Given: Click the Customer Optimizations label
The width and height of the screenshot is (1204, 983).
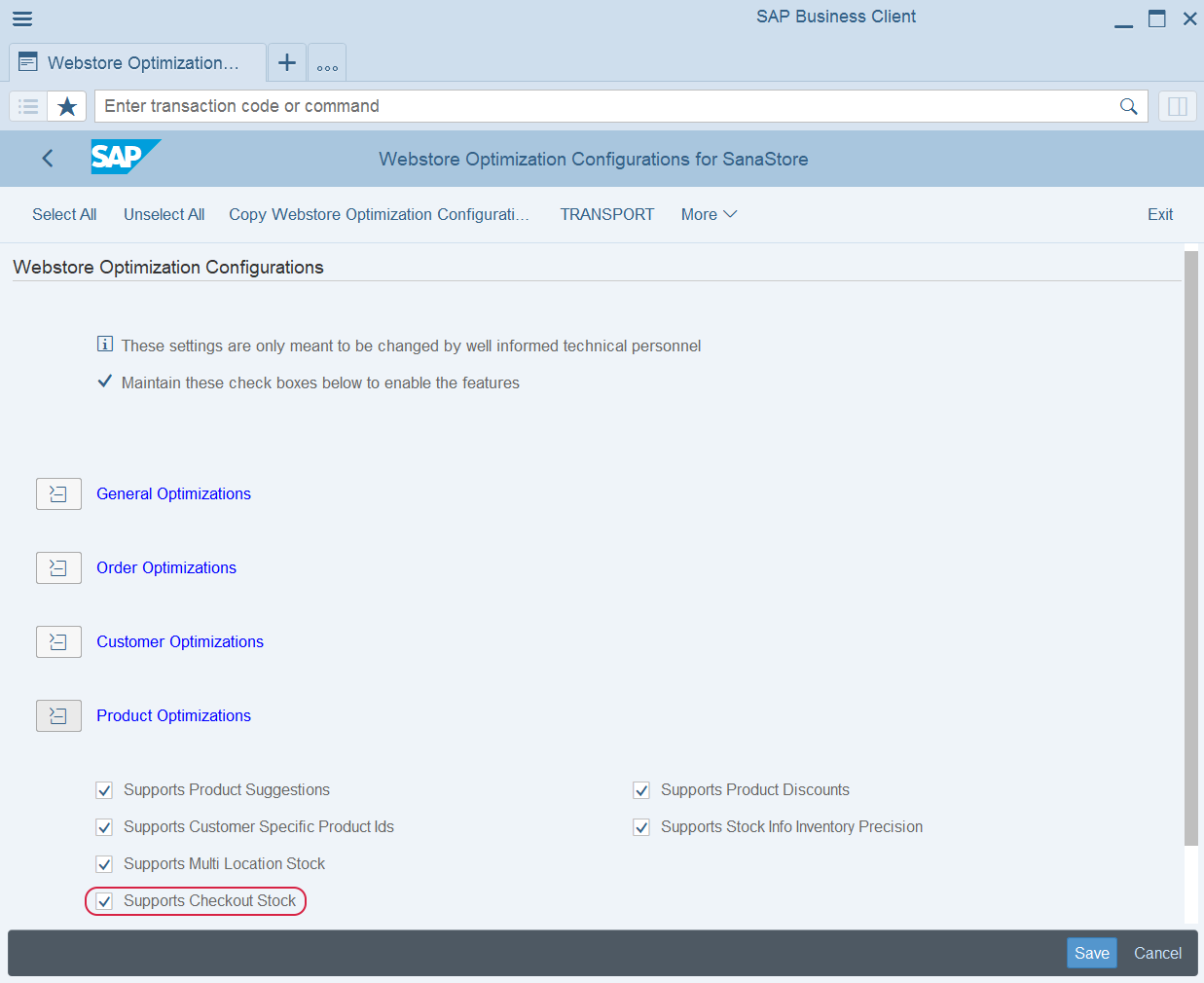Looking at the screenshot, I should tap(180, 642).
